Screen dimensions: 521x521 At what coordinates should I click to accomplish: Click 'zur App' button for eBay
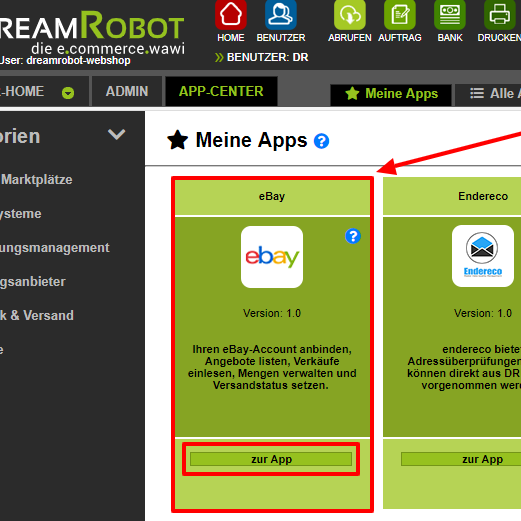click(x=271, y=459)
